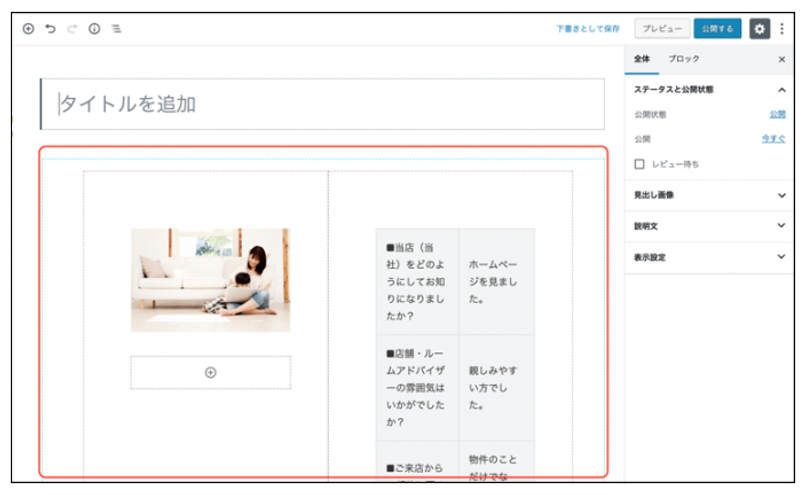Screen dimensions: 804x495
Task: Open the content structure info icon
Action: click(x=94, y=29)
